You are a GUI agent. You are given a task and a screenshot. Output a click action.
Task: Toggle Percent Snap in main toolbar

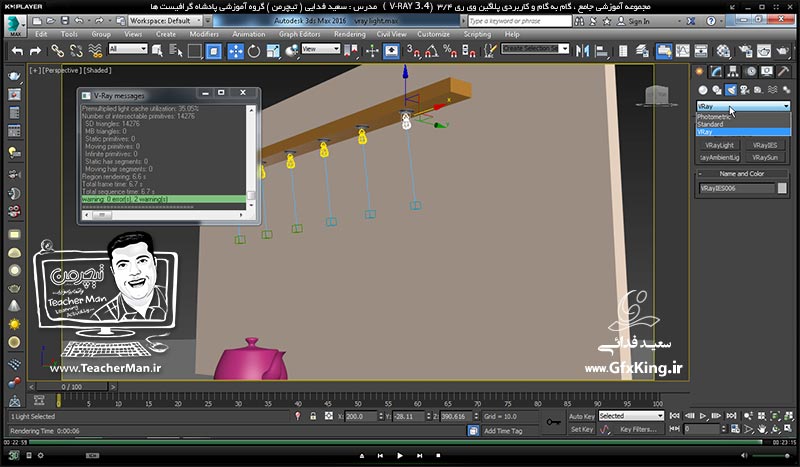451,51
